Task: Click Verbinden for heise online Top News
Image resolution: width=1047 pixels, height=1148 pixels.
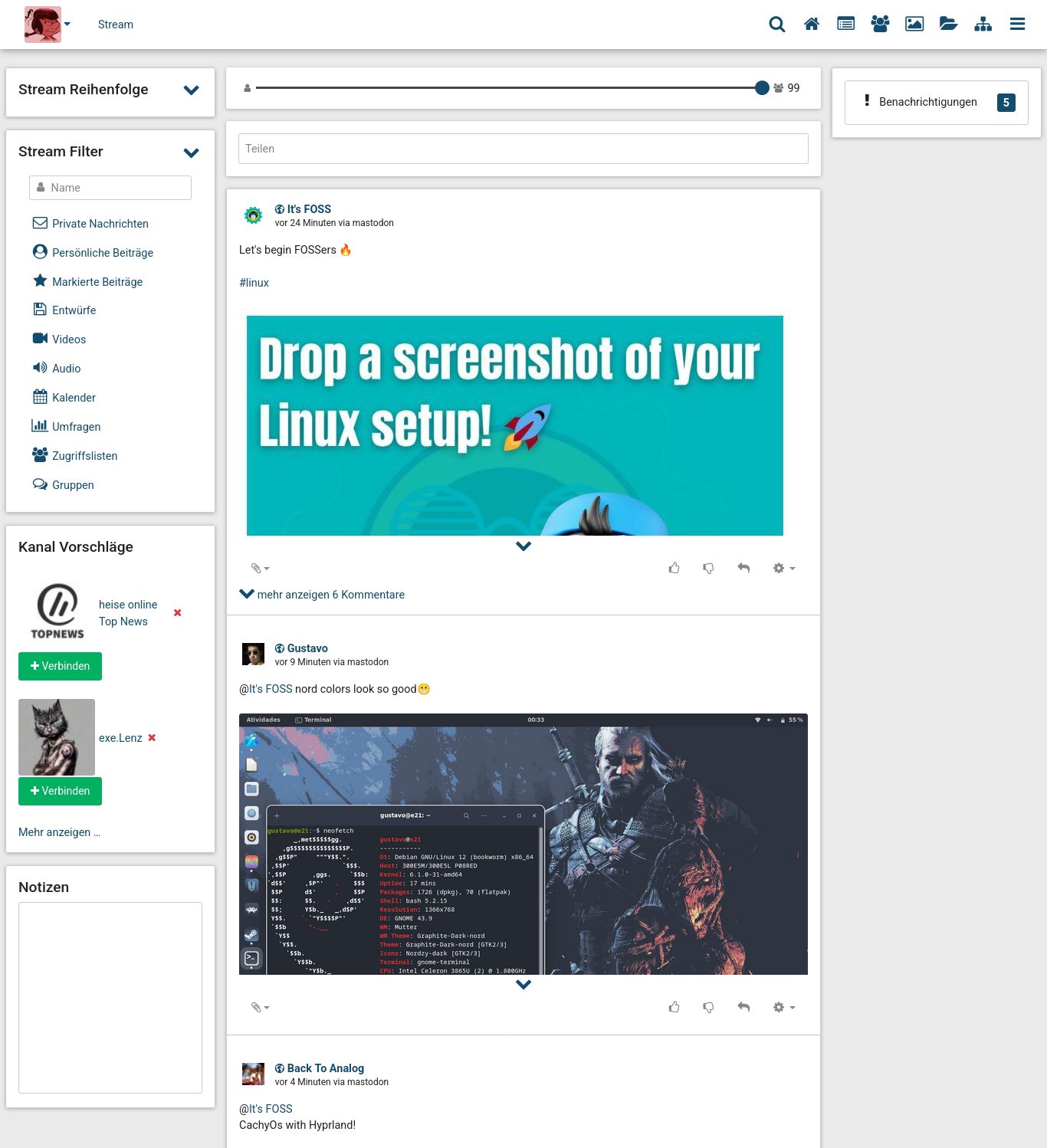Action: point(60,666)
